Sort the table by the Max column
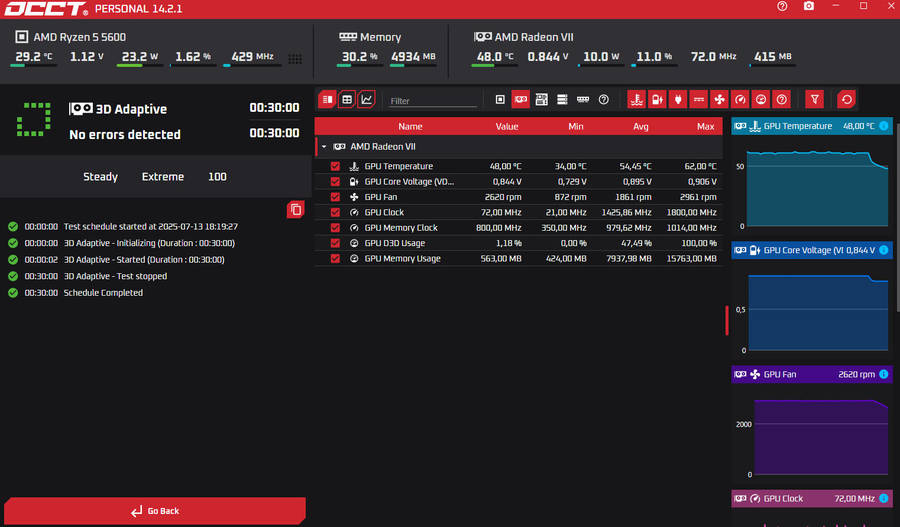The width and height of the screenshot is (900, 527). [705, 127]
